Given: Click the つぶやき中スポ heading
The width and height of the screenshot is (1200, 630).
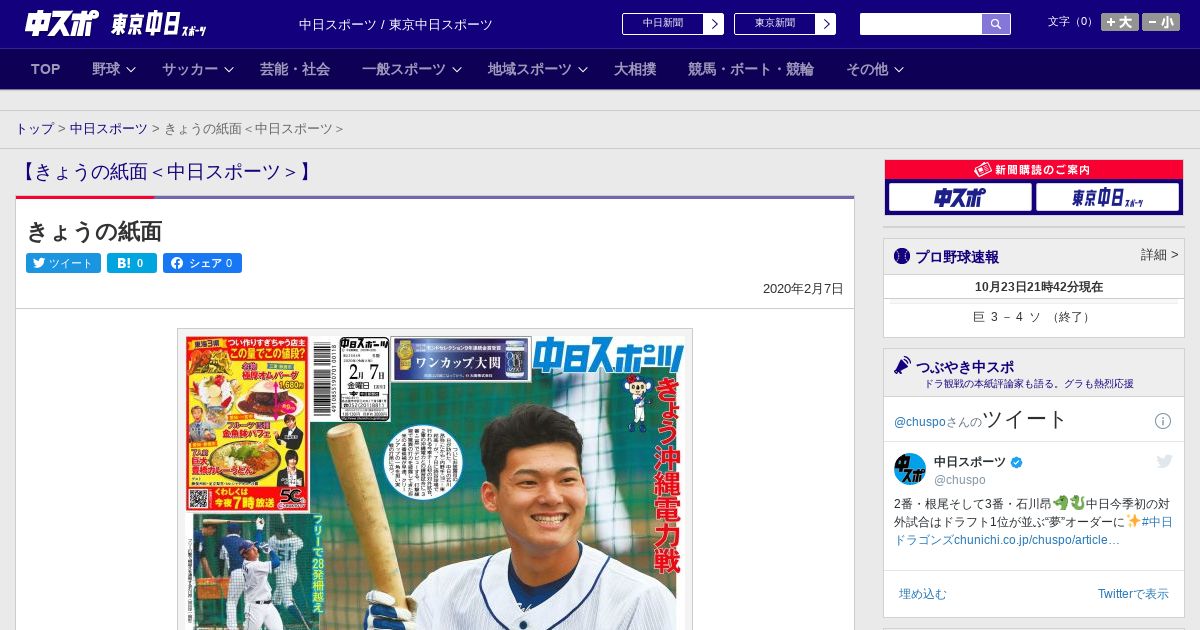Looking at the screenshot, I should [964, 366].
